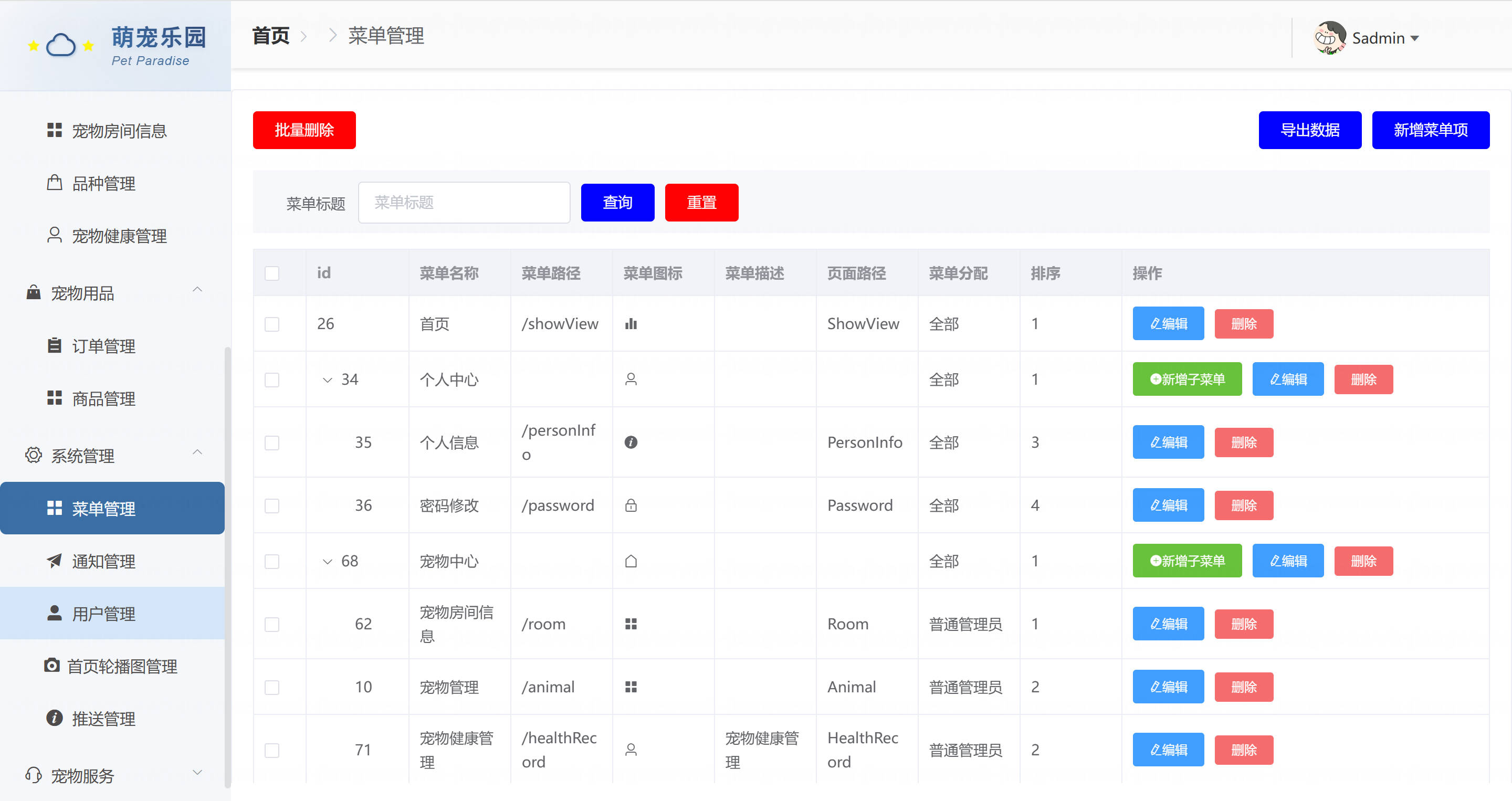This screenshot has width=1512, height=801.
Task: Click 编辑 for the 宠物管理 row
Action: coord(1168,686)
